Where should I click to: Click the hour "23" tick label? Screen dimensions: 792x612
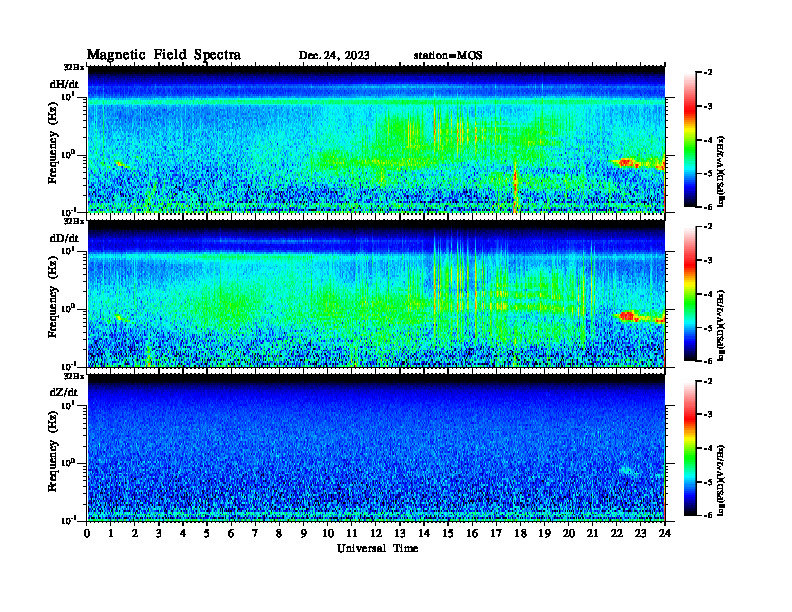coord(640,534)
